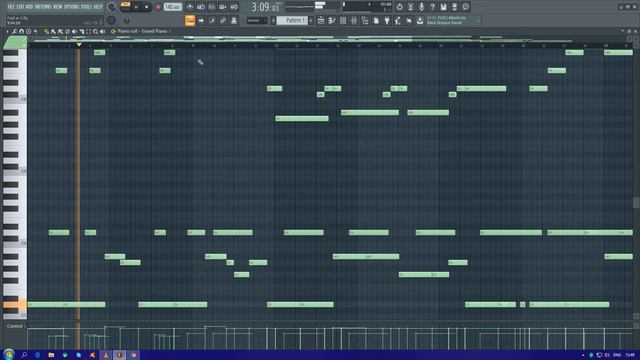Toggle the recording countdown icon
Viewport: 640px width, 360px height.
(x=212, y=7)
